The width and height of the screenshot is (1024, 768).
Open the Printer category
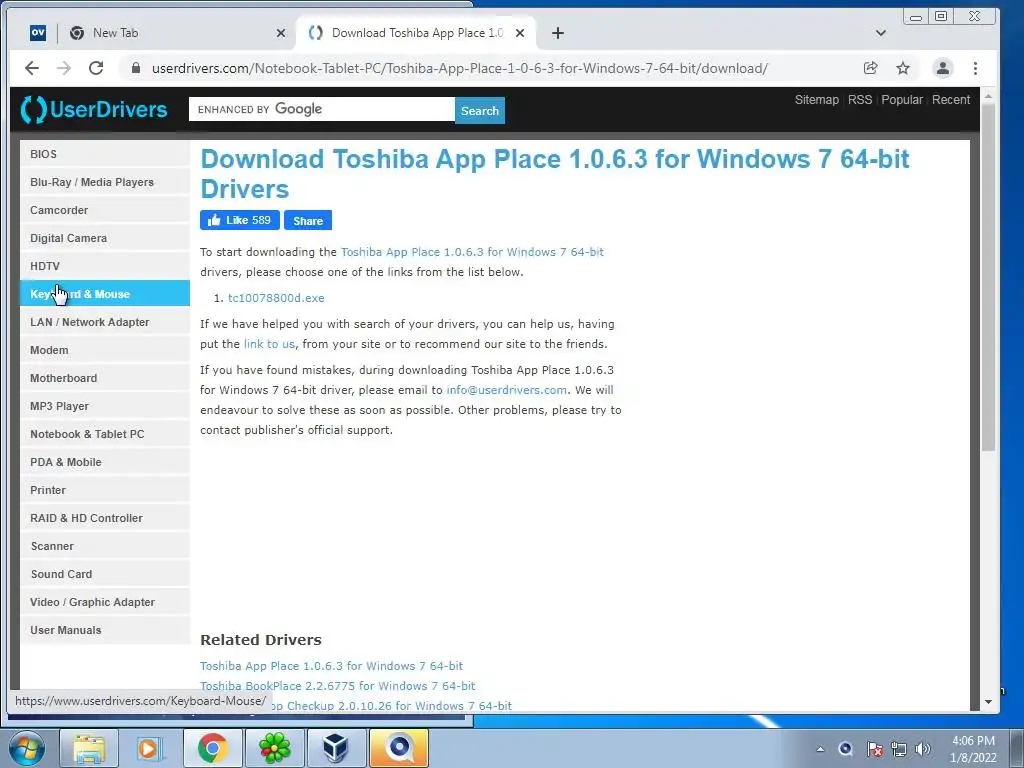[x=105, y=490]
